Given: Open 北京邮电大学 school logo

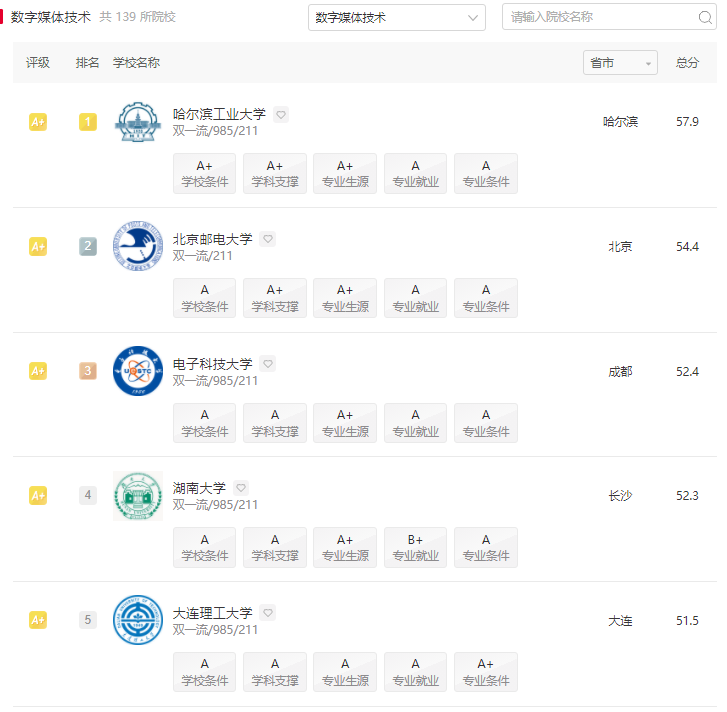Looking at the screenshot, I should 138,246.
